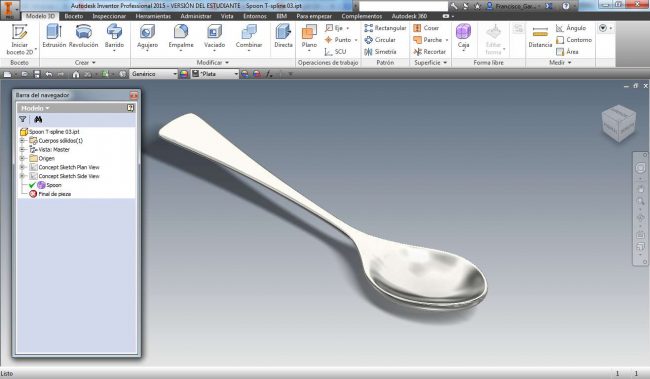Open the Genérico material dropdown

(154, 74)
